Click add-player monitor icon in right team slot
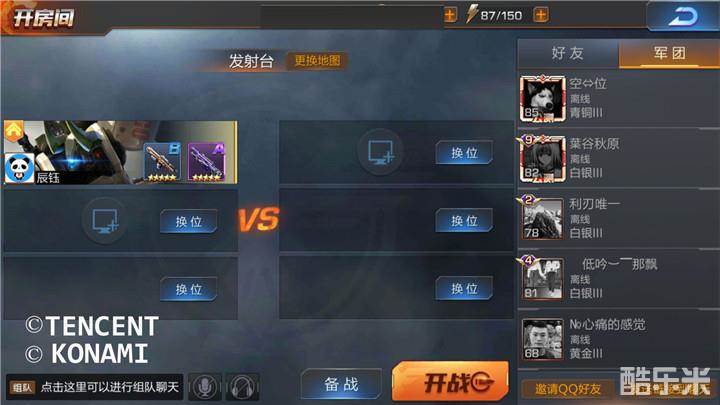720x405 pixels. tap(380, 152)
